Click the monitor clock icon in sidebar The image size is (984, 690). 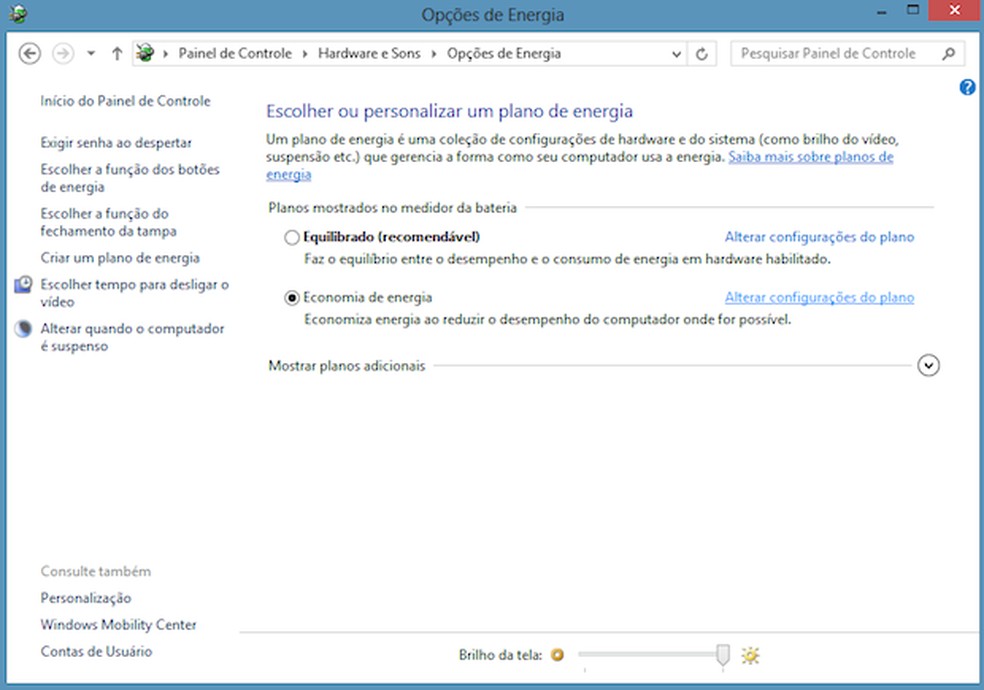tap(23, 285)
